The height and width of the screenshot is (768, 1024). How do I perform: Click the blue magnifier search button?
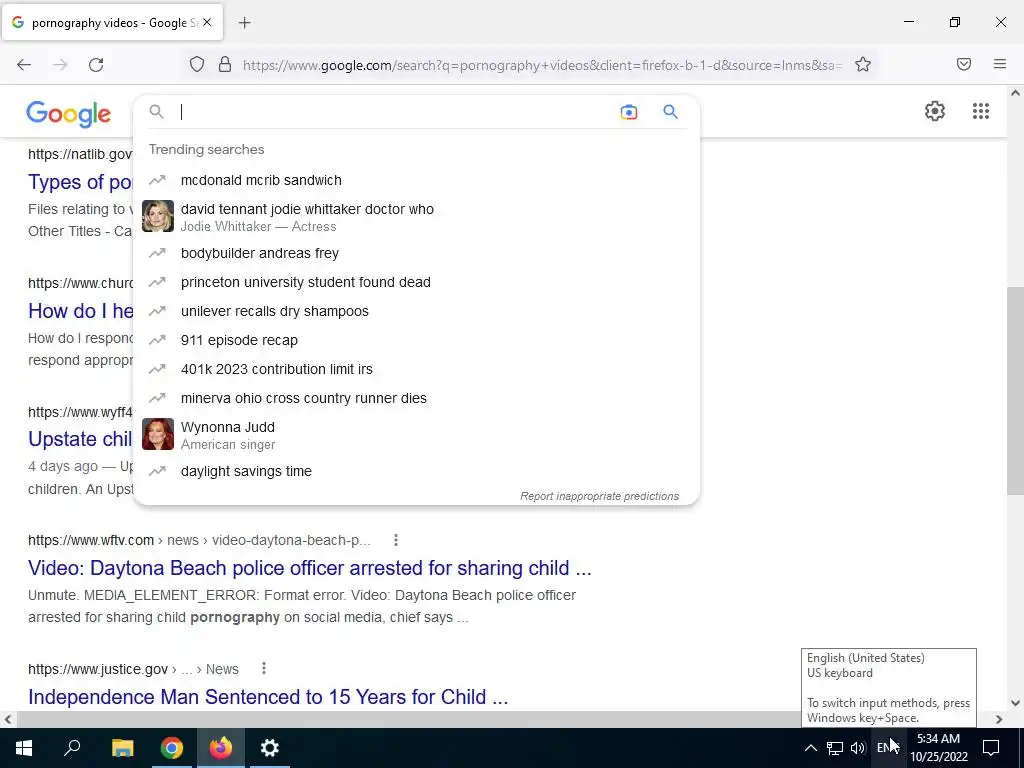tap(670, 112)
